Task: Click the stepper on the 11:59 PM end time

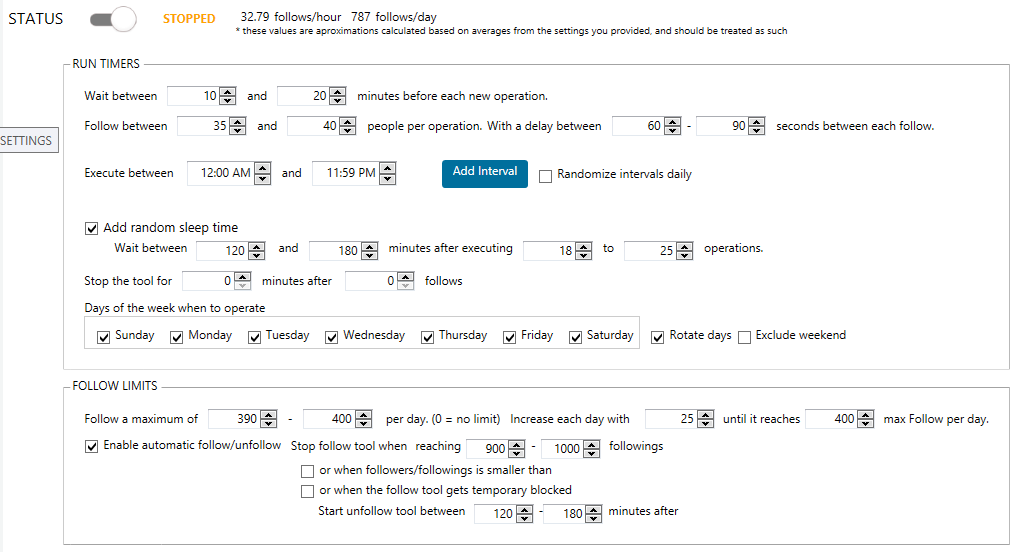Action: 387,173
